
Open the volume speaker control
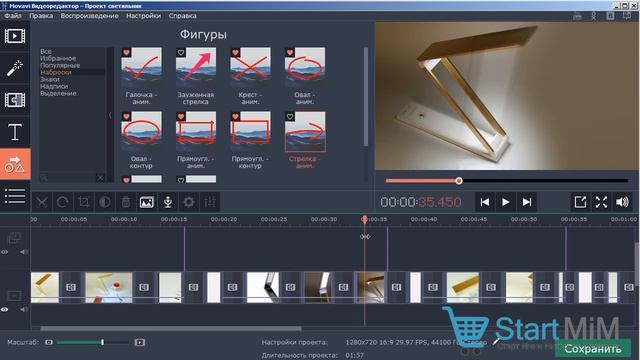tap(622, 202)
